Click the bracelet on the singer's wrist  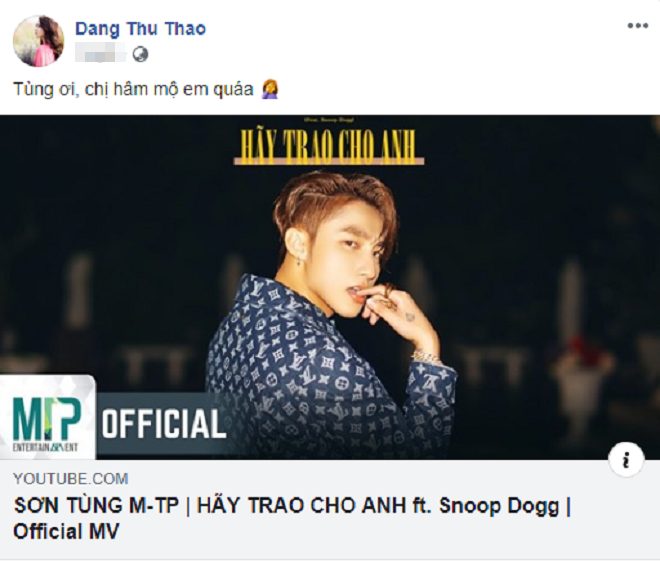(426, 358)
